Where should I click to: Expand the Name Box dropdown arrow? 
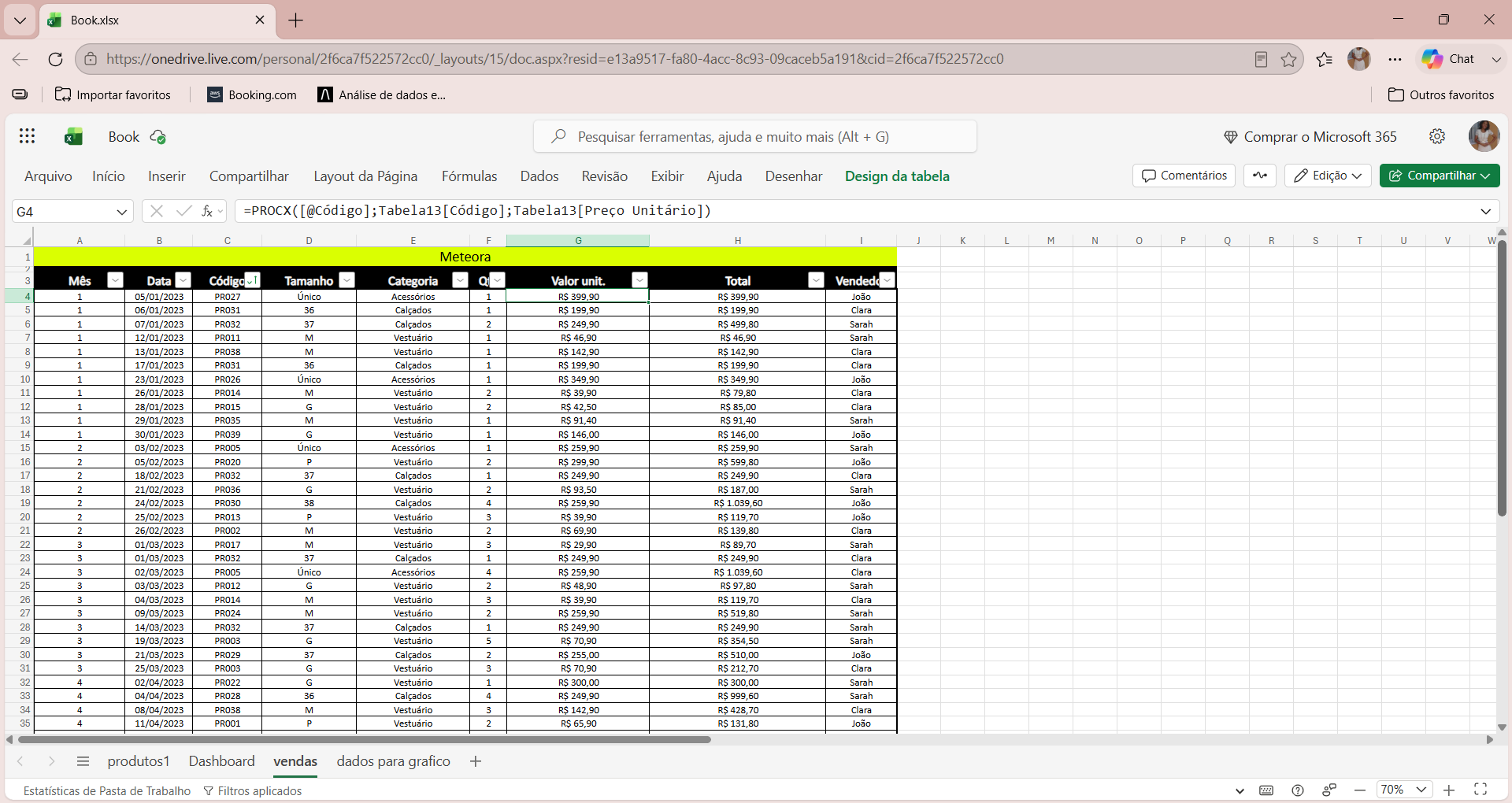pos(121,212)
